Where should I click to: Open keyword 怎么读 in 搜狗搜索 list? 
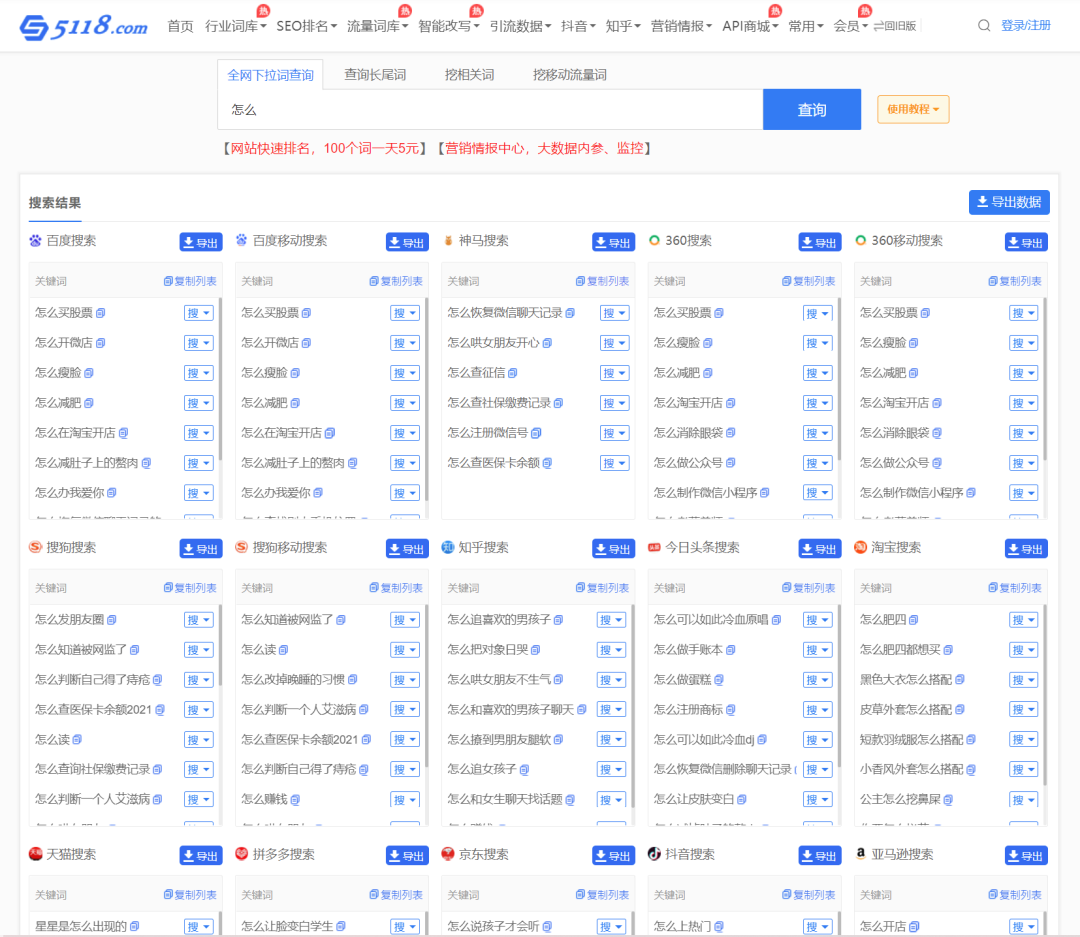point(52,739)
